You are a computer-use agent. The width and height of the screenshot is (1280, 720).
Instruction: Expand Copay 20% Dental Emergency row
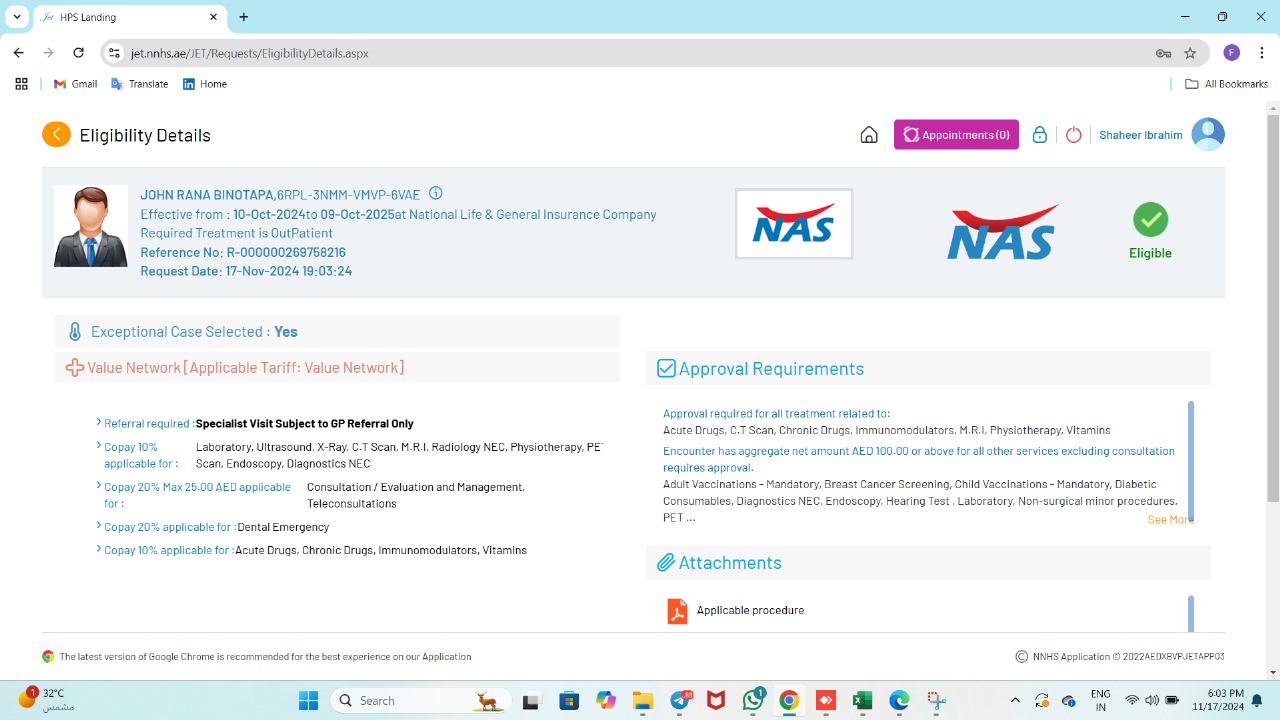(x=99, y=526)
